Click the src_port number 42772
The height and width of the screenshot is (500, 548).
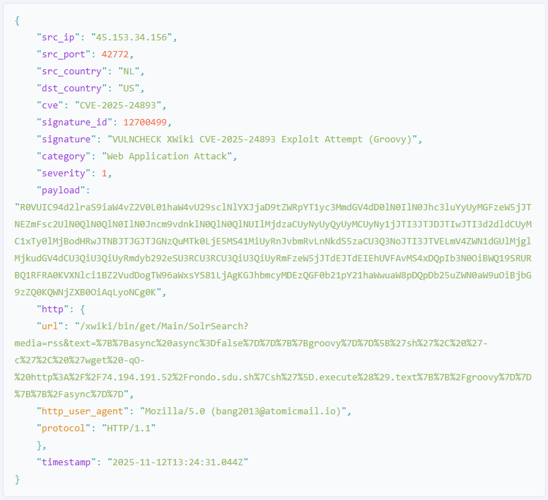115,55
